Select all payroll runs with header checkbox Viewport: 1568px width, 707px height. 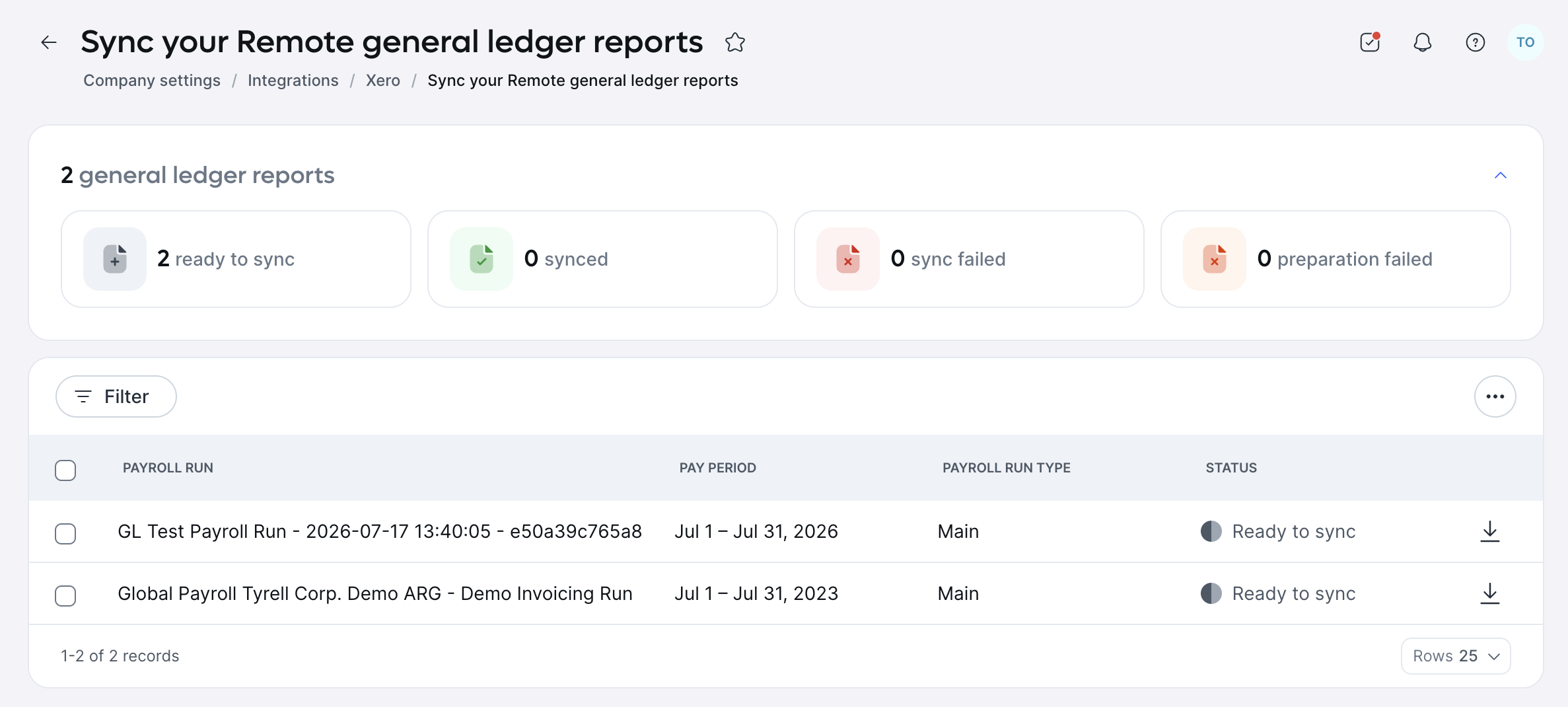click(x=65, y=470)
